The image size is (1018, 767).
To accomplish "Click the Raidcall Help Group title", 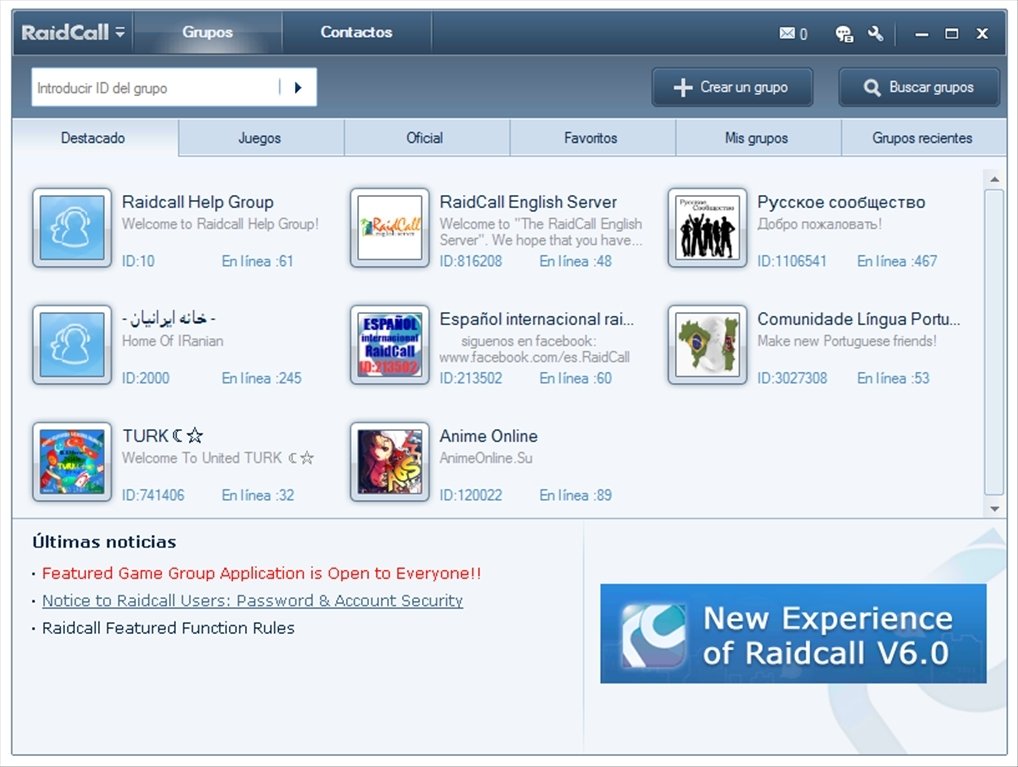I will [198, 202].
